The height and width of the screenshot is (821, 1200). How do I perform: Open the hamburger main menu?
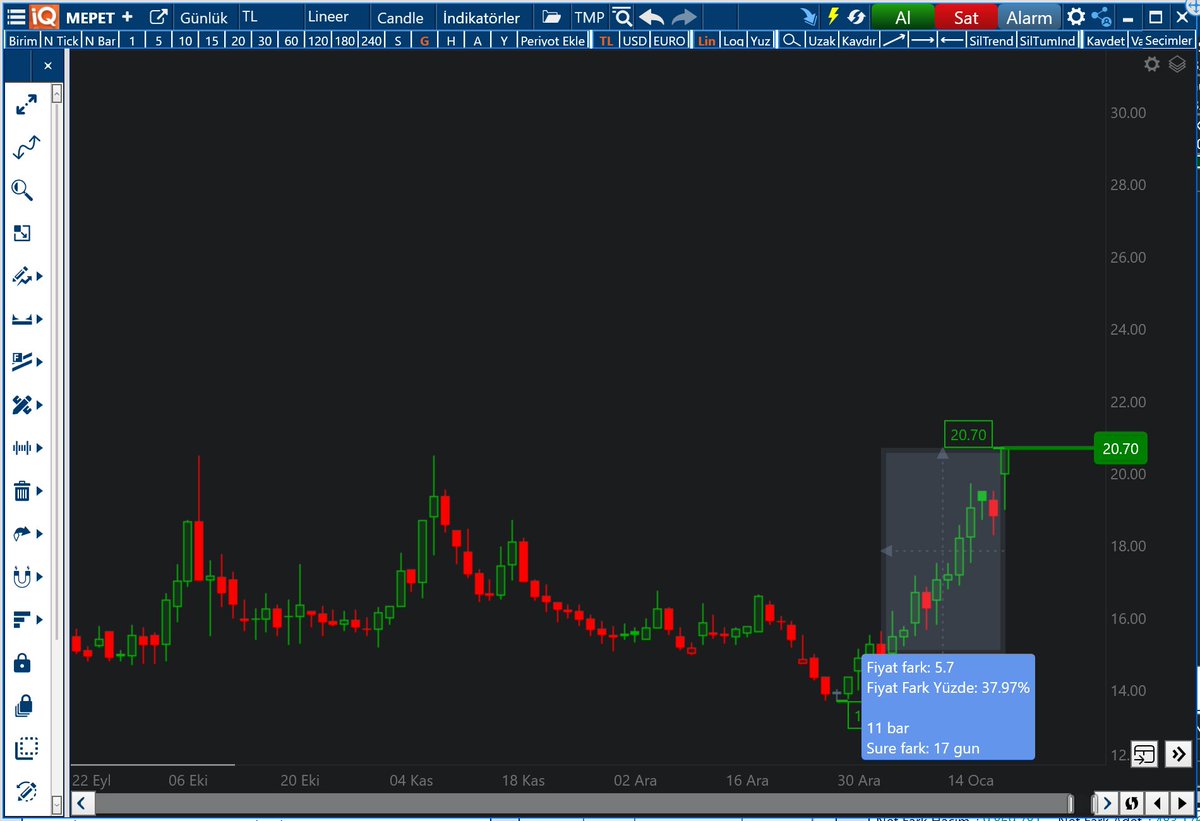[16, 17]
